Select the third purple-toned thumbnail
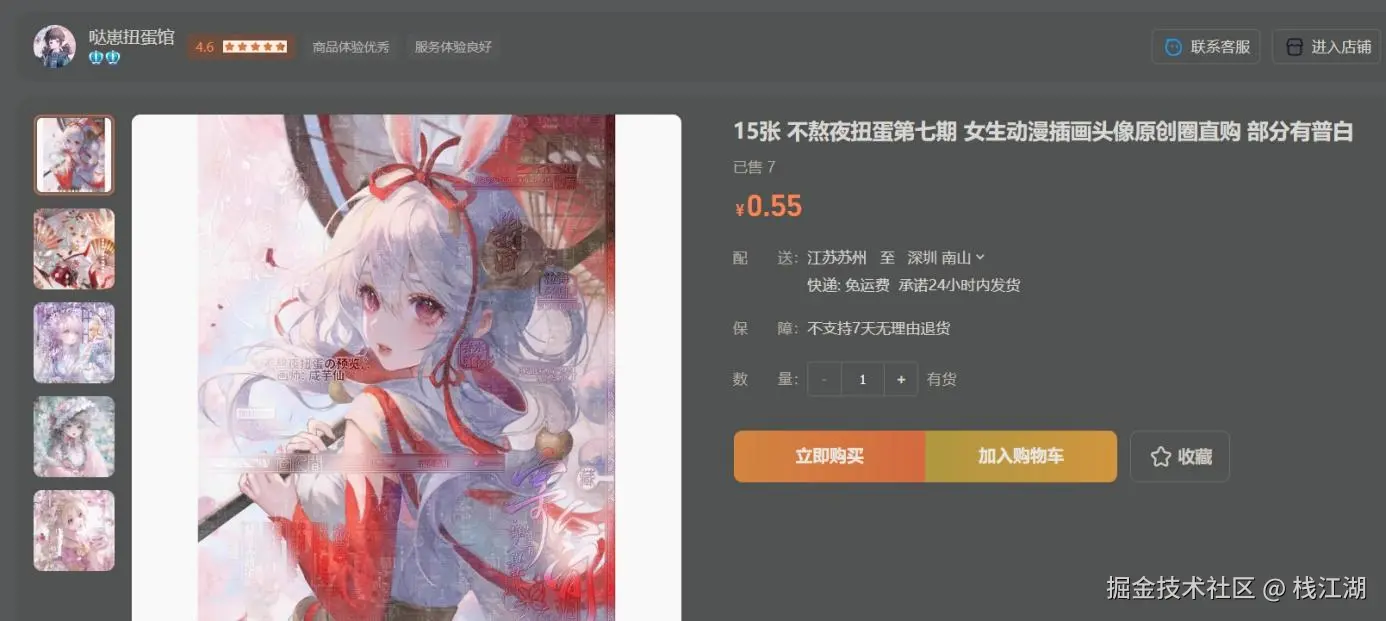Viewport: 1386px width, 621px height. (74, 343)
